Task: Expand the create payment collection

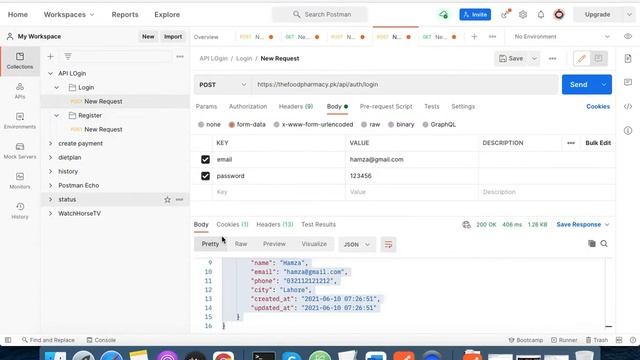Action: coord(50,144)
